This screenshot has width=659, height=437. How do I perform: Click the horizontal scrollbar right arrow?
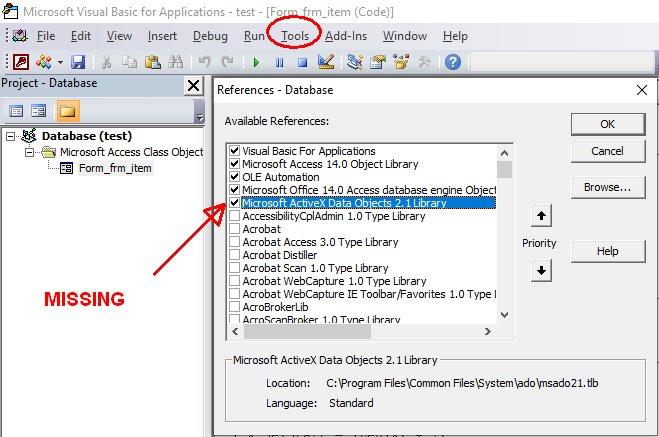pyautogui.click(x=488, y=332)
